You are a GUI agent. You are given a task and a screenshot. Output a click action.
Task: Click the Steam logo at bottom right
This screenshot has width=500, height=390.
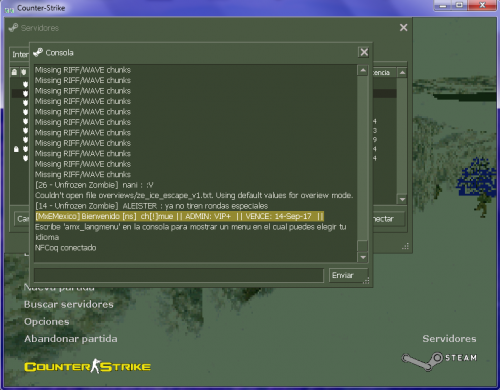pos(439,361)
